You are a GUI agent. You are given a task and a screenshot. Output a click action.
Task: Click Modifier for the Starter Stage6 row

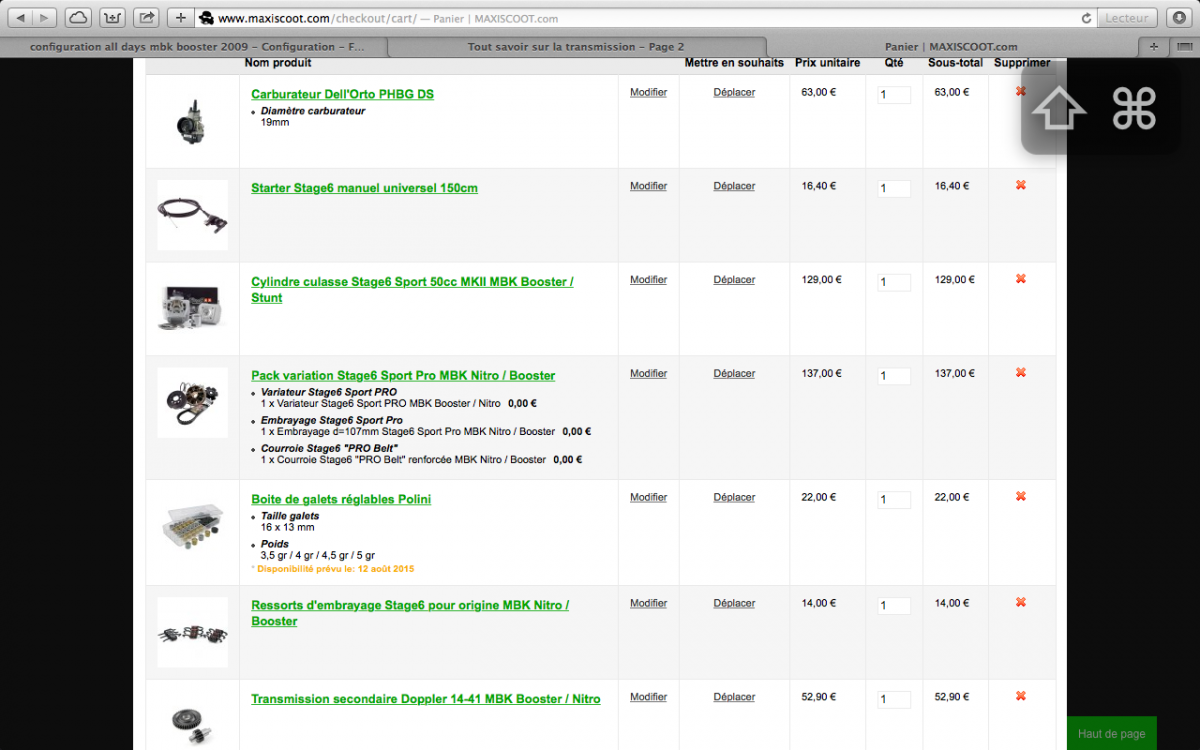pos(648,186)
